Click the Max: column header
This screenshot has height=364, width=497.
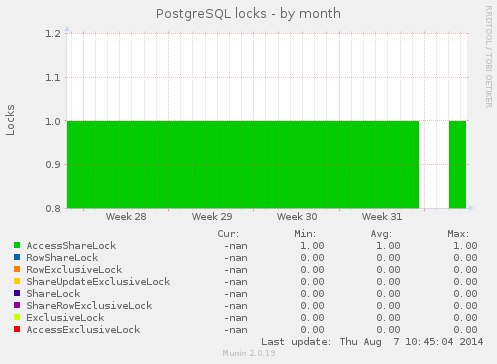click(x=458, y=234)
